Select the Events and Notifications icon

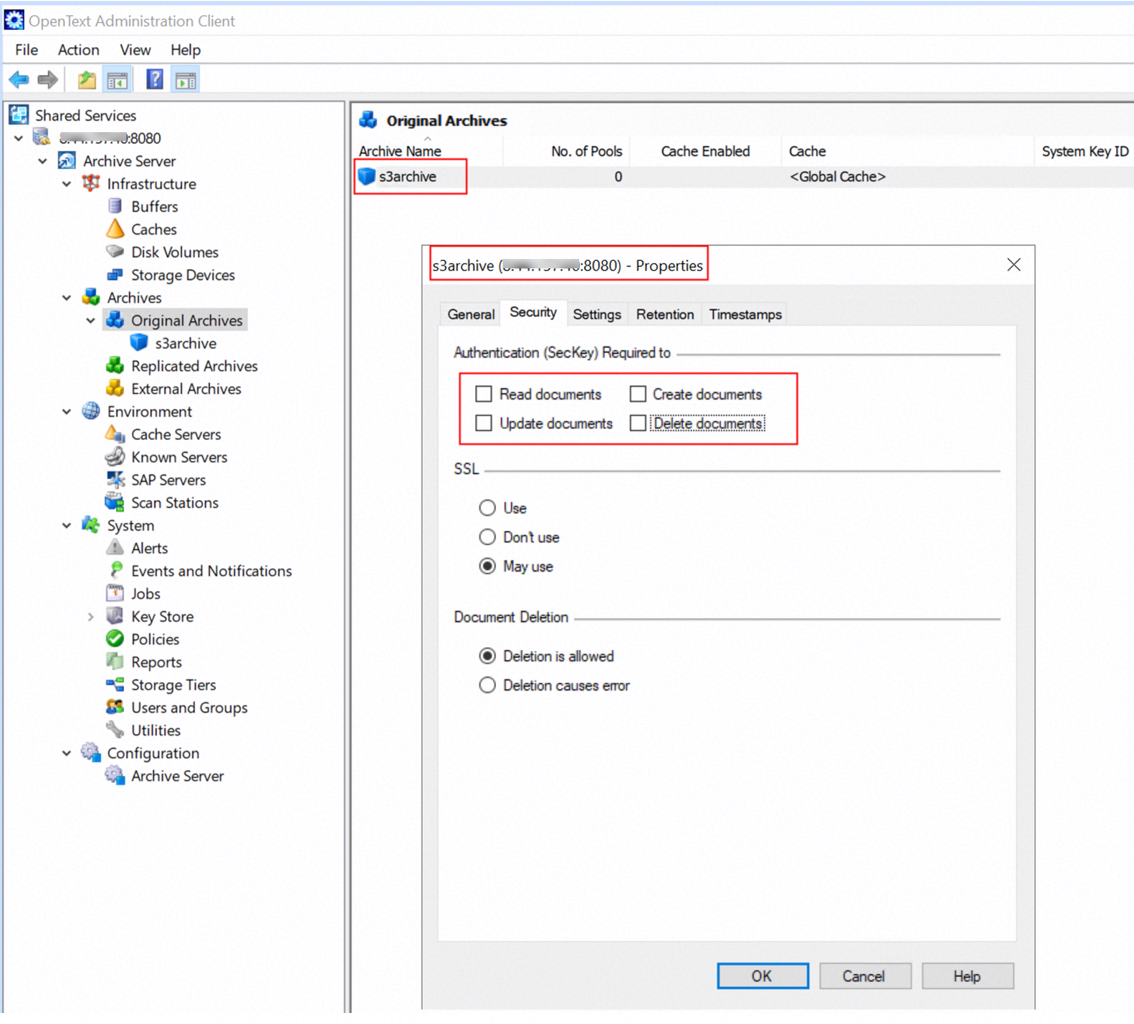(x=115, y=571)
